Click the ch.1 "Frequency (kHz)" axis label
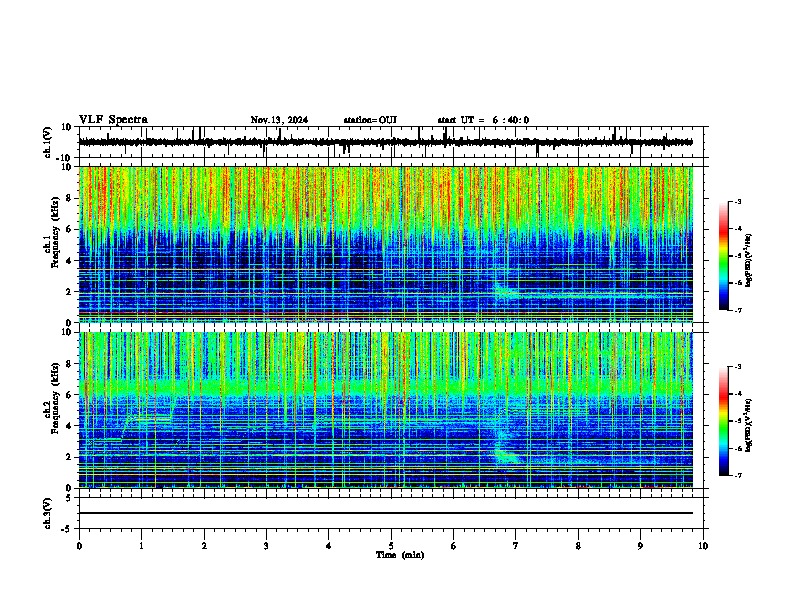 55,233
